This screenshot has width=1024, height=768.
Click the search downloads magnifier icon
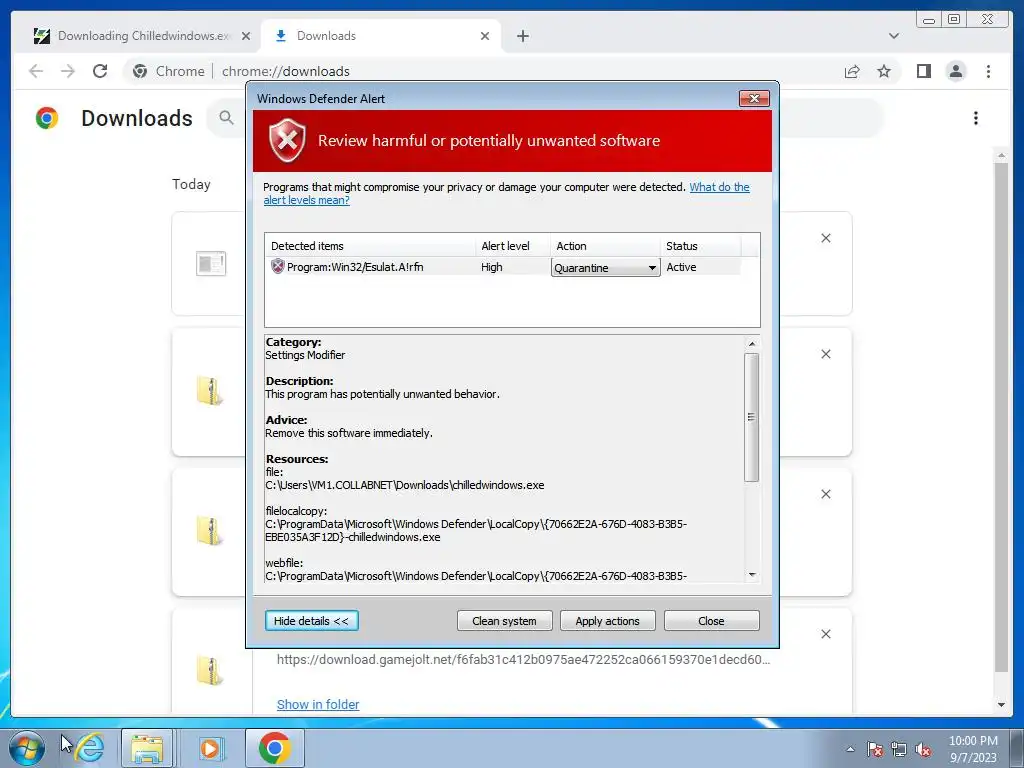click(227, 118)
